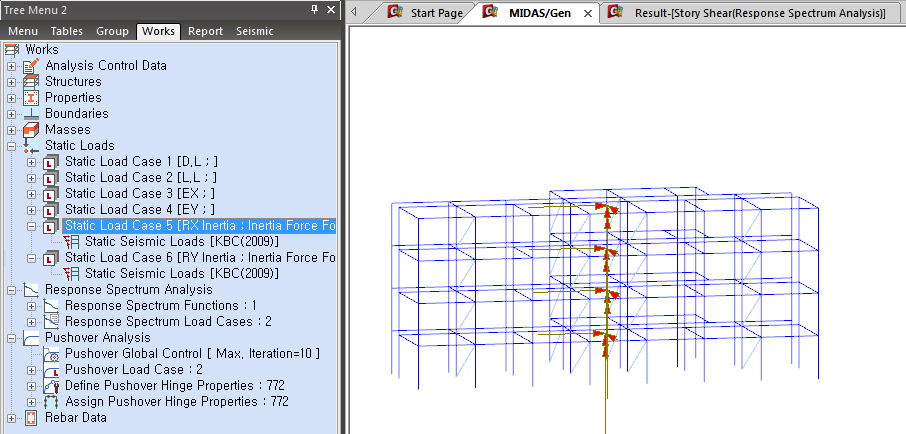
Task: Close the MIDAS/Gen document tab
Action: tap(588, 13)
